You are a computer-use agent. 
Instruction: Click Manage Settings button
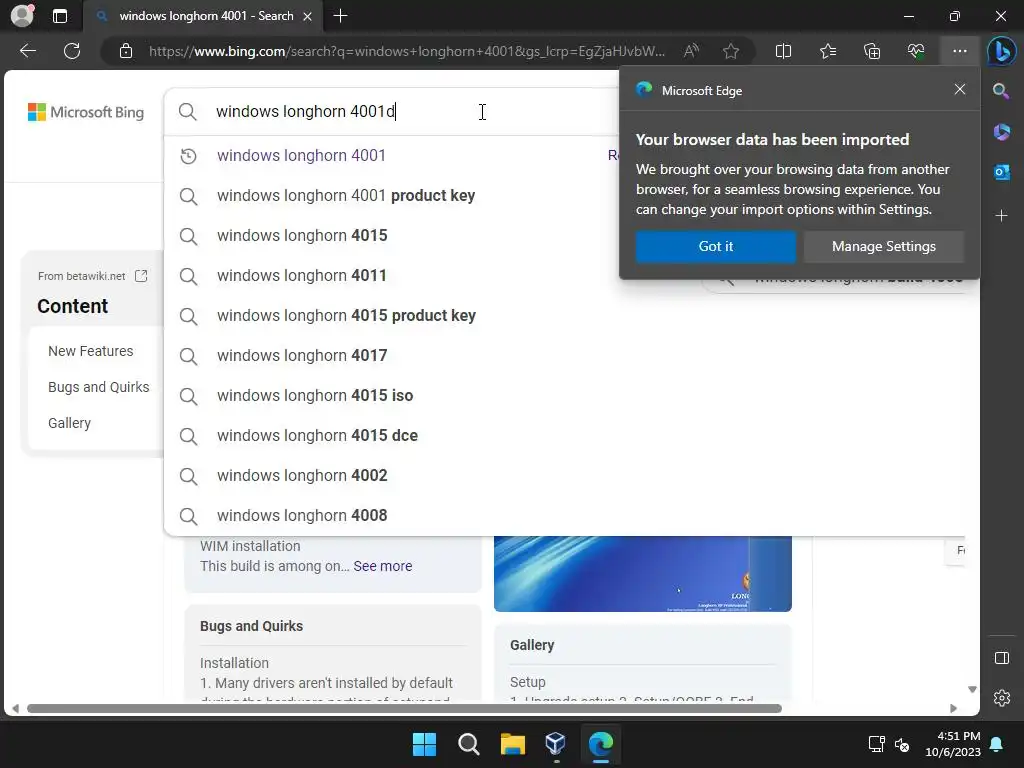coord(884,246)
